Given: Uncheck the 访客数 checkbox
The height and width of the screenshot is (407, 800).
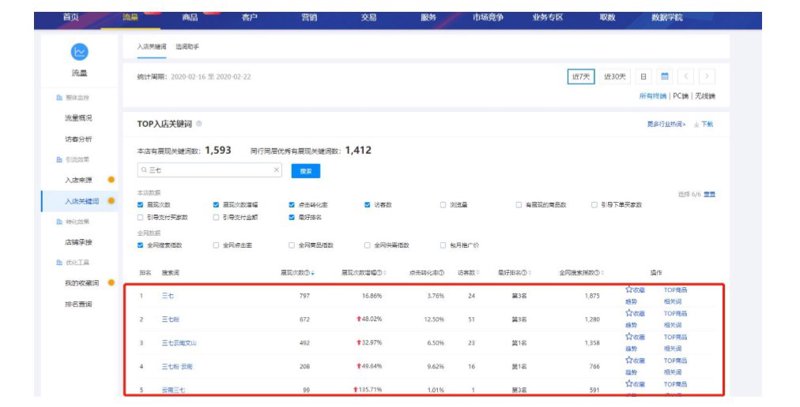Looking at the screenshot, I should [x=367, y=205].
